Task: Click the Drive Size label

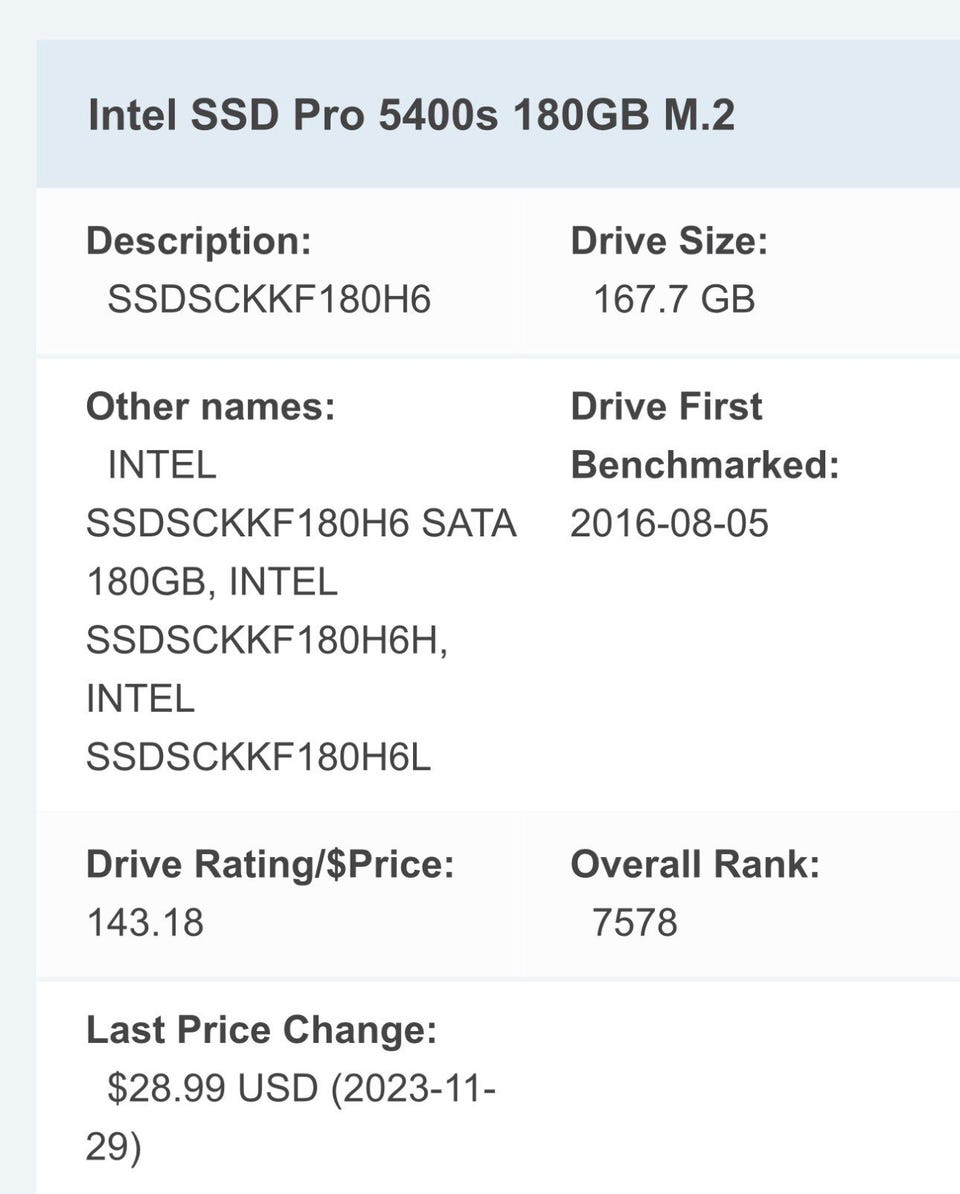Action: click(669, 241)
